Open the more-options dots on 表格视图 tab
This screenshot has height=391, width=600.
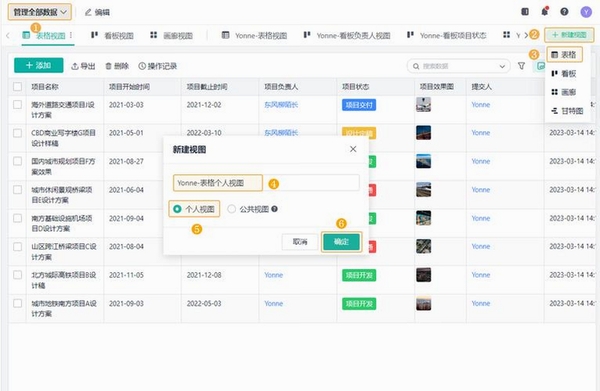tap(71, 35)
